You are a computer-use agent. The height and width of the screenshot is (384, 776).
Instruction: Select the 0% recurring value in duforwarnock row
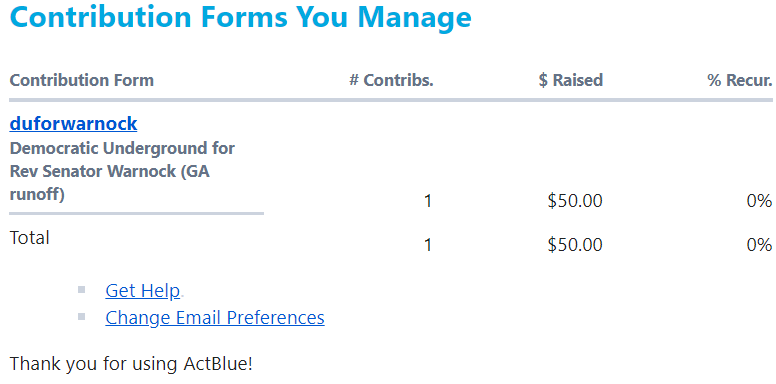click(x=760, y=201)
